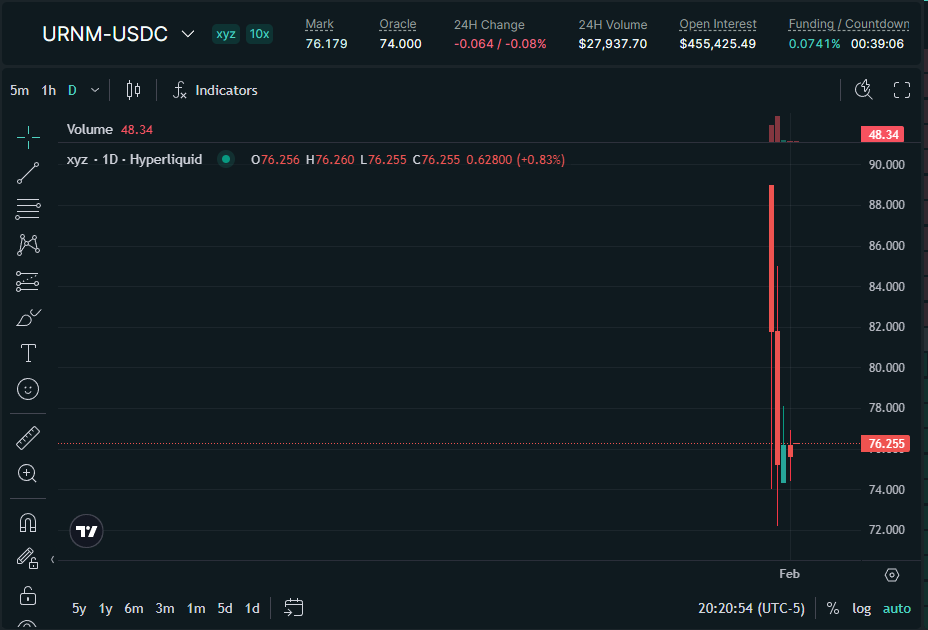Select the ruler measure tool

coord(28,438)
